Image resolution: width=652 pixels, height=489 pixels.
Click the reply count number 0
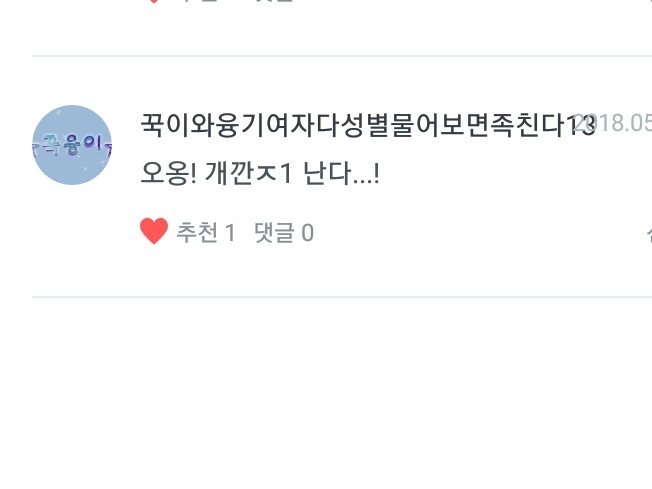(x=307, y=232)
